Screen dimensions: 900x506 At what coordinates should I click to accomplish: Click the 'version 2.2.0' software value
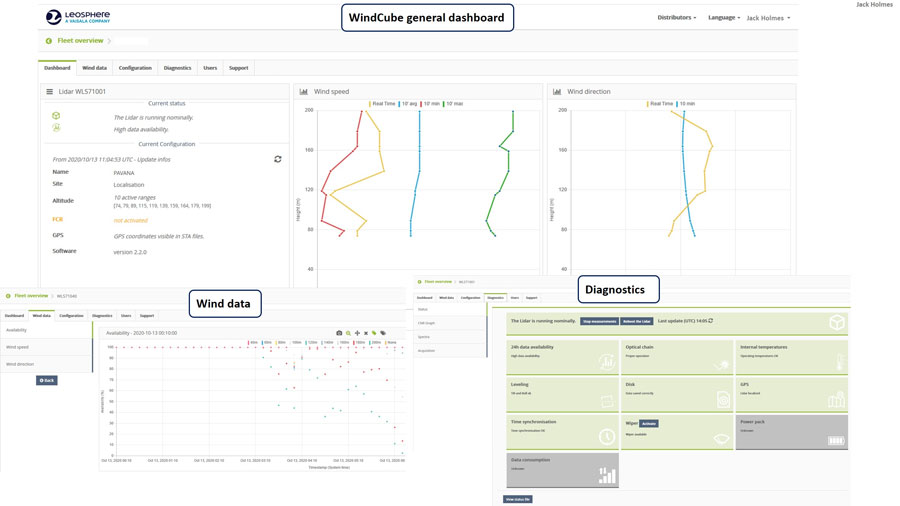click(x=130, y=252)
